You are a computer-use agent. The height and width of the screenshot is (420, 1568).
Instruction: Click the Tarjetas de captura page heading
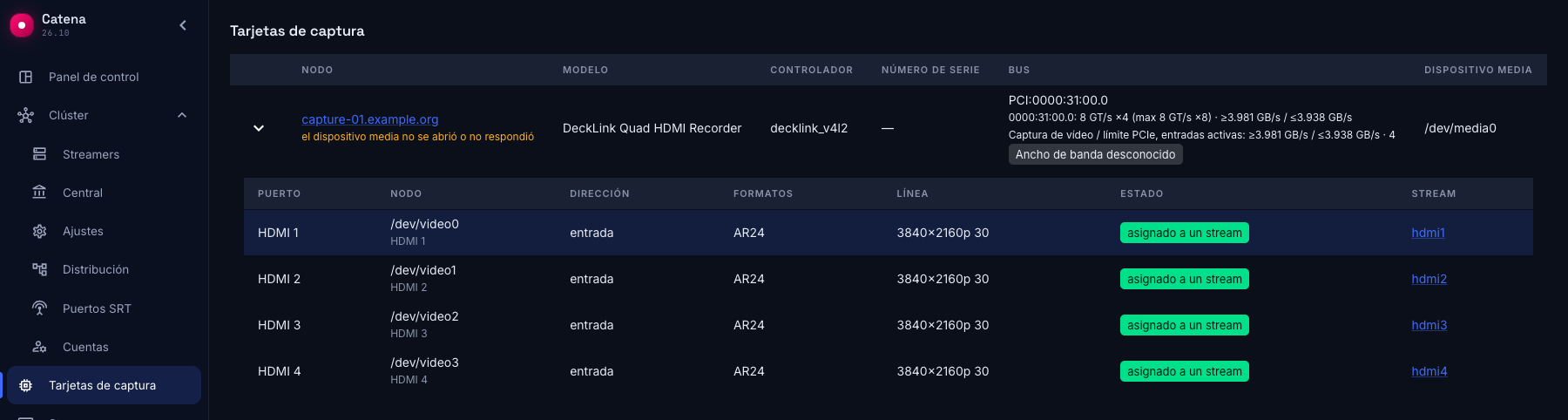[297, 30]
